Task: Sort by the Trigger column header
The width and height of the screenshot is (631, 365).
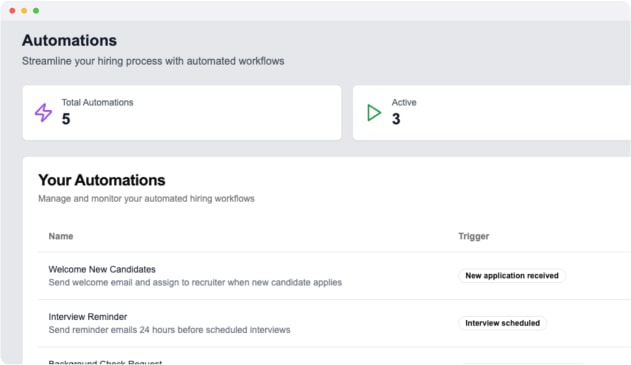Action: click(x=474, y=236)
